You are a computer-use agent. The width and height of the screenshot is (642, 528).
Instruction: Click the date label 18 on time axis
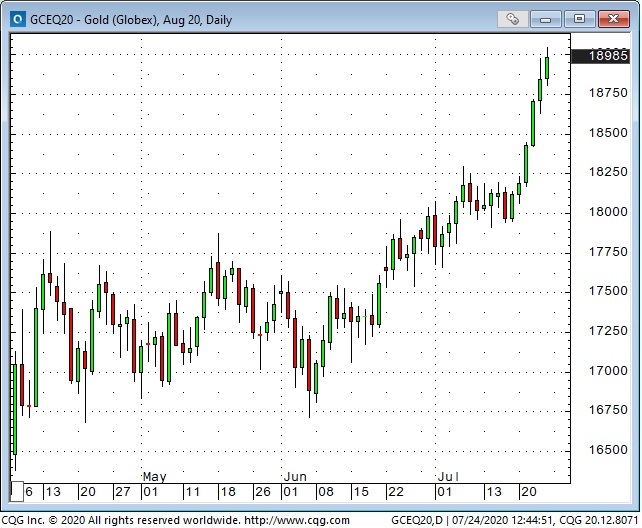(228, 492)
